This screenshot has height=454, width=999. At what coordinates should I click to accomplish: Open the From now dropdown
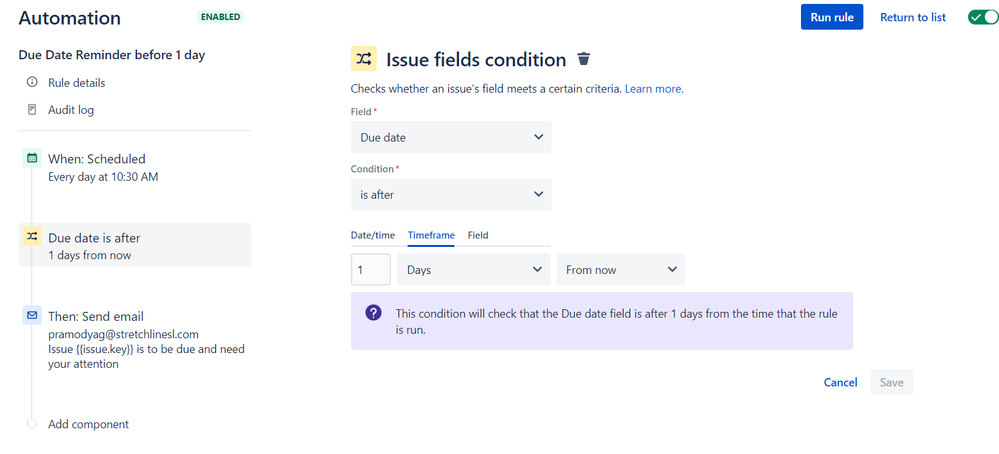(621, 269)
